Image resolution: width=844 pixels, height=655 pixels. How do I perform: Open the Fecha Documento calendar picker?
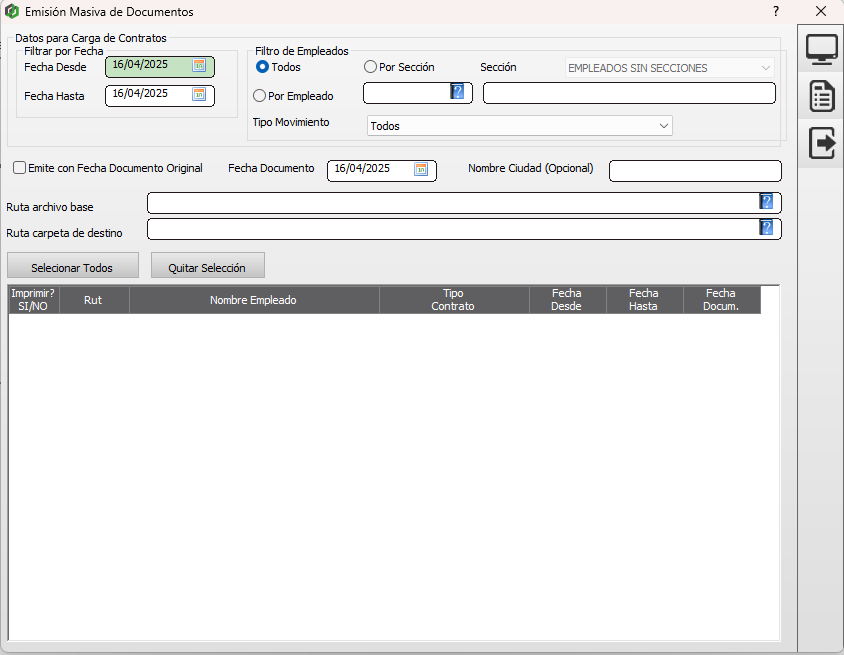421,169
